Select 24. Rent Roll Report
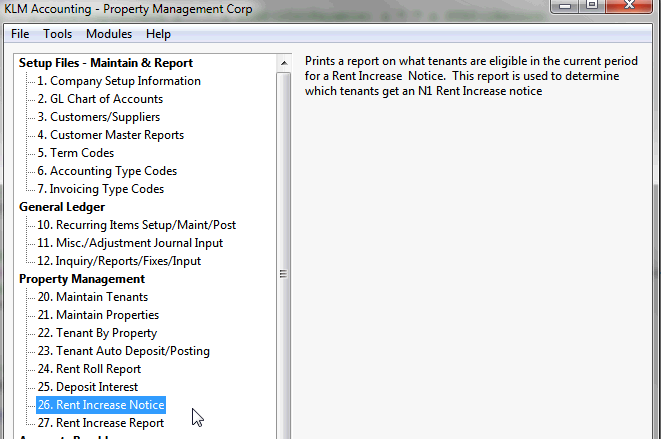661x439 pixels. [x=89, y=369]
